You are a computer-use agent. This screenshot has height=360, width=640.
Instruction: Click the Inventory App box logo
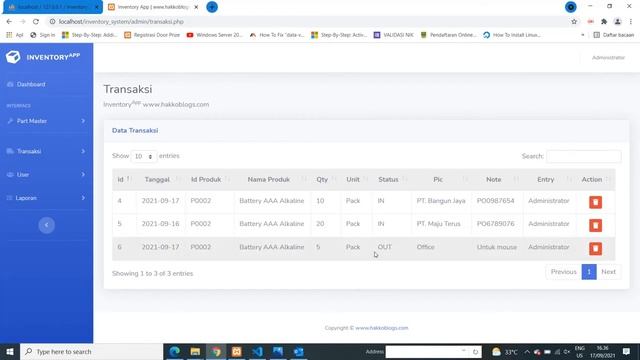pyautogui.click(x=13, y=57)
